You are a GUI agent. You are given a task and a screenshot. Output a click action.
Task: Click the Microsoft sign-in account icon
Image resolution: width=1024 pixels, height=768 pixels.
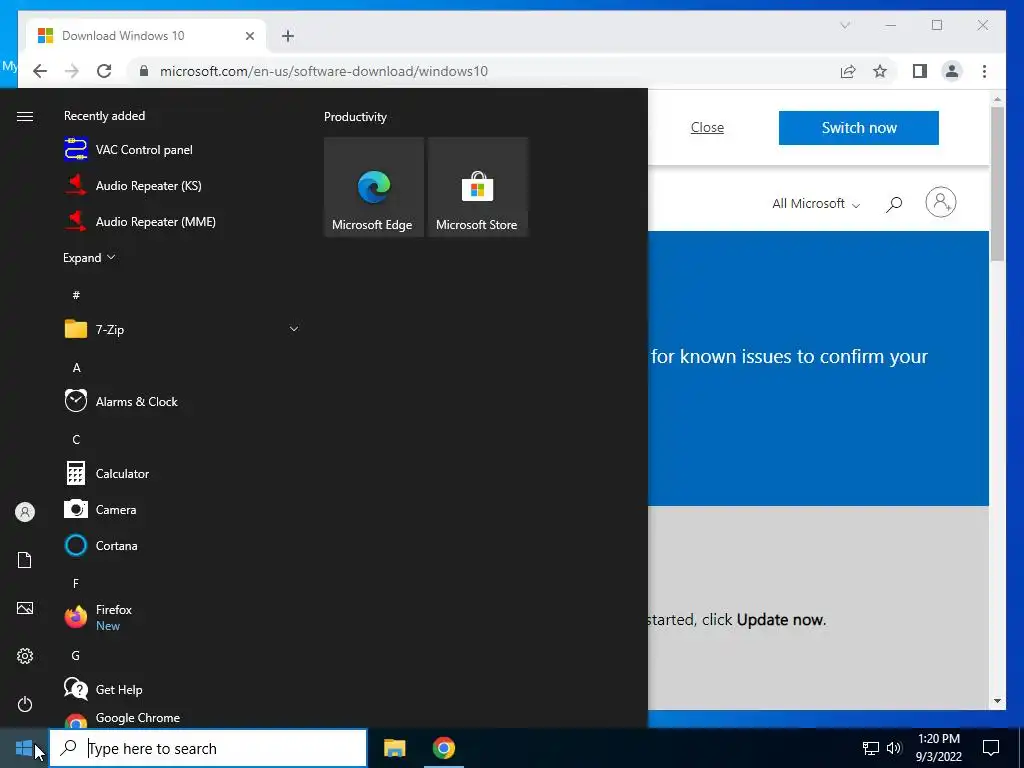(941, 202)
